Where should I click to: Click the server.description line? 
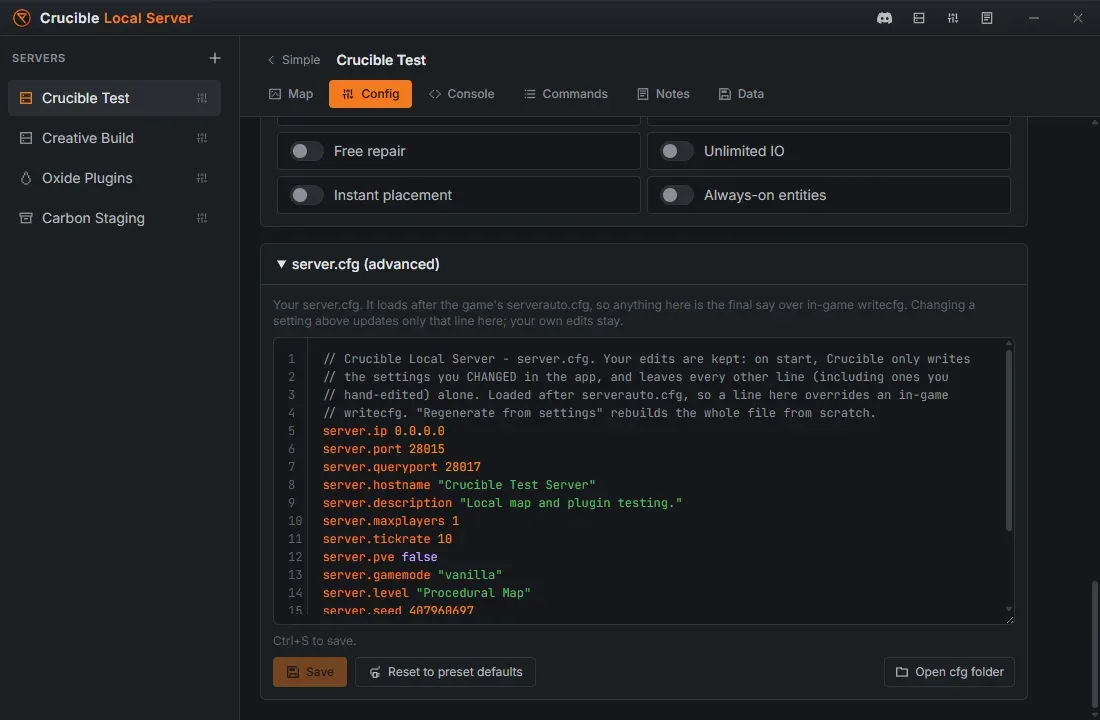pyautogui.click(x=502, y=503)
